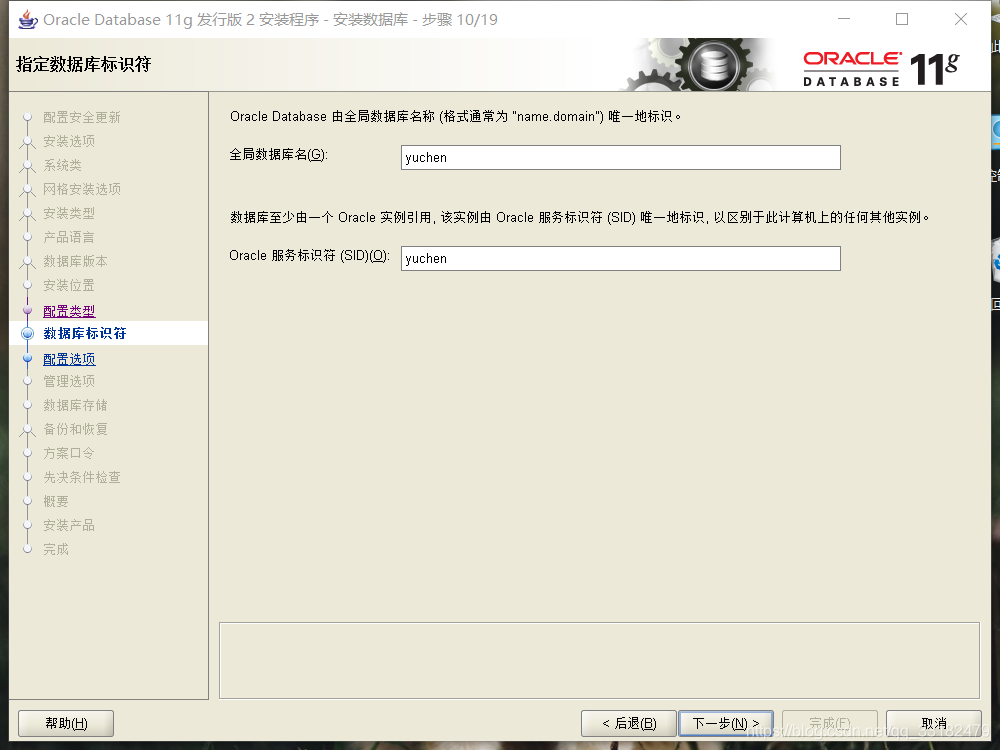
Task: Close the Oracle installer window
Action: pyautogui.click(x=960, y=20)
